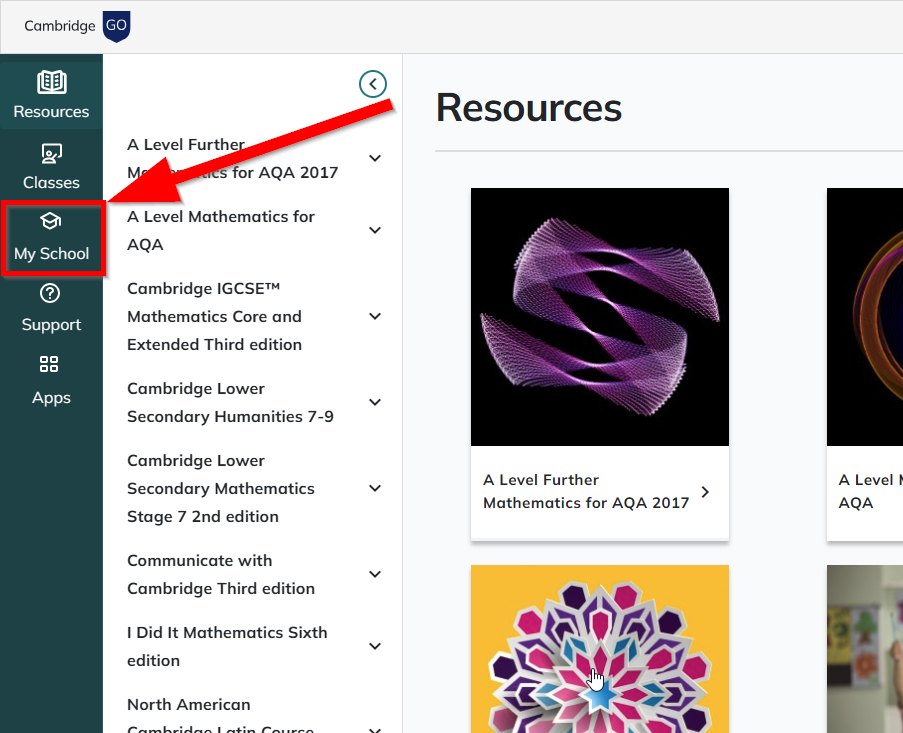Image resolution: width=903 pixels, height=733 pixels.
Task: Open the Support question mark icon
Action: 50,294
